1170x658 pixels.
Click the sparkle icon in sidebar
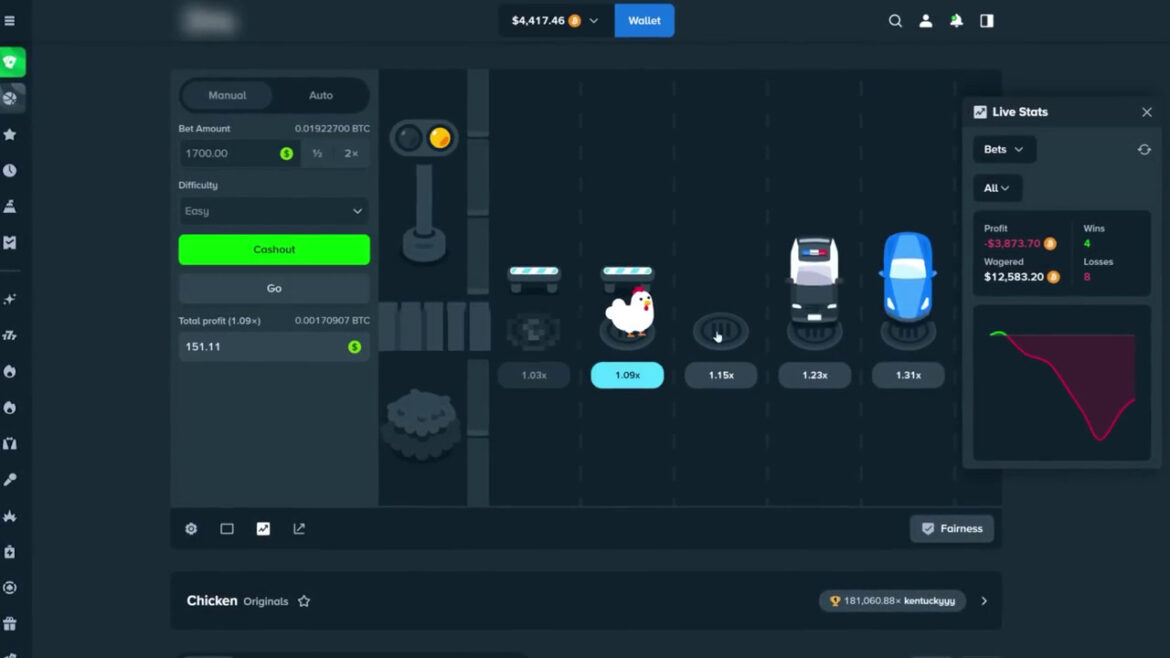[10, 298]
